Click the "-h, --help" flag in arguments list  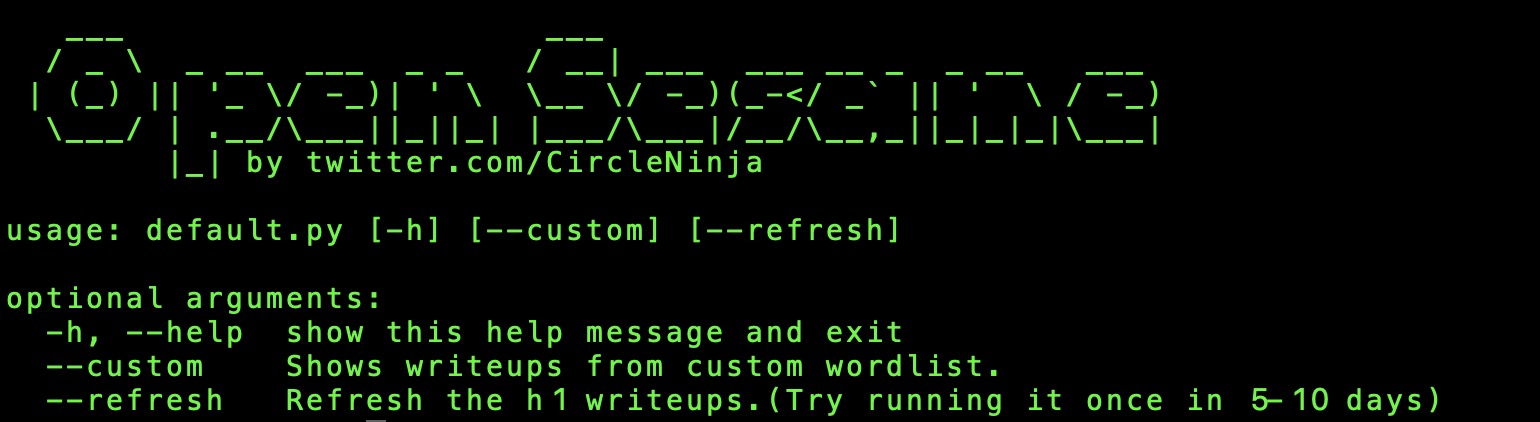point(145,333)
